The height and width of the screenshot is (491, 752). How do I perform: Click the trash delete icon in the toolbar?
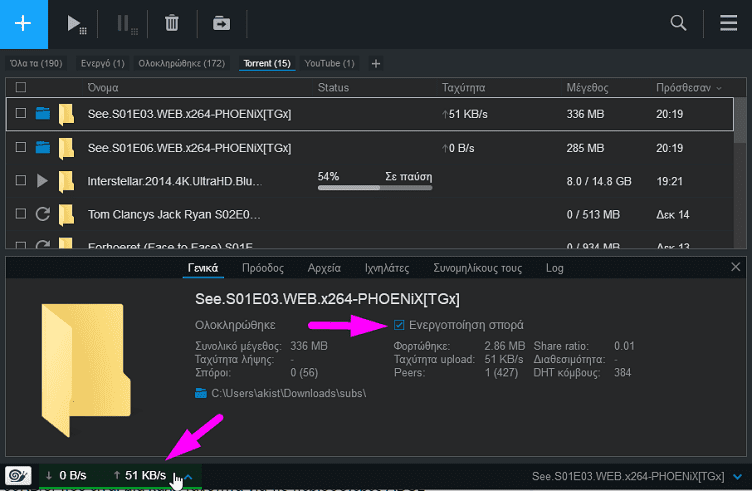click(172, 23)
